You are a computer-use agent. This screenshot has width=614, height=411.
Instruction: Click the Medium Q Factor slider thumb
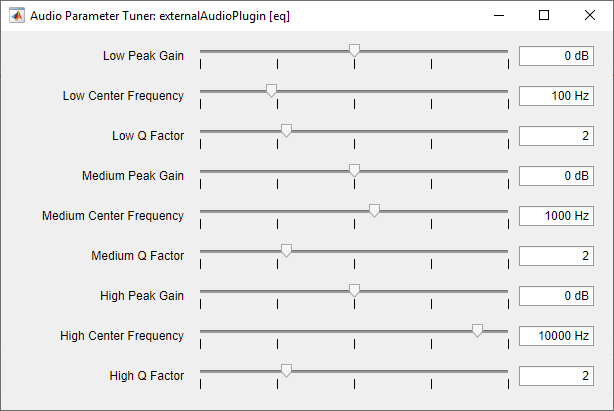tap(286, 250)
